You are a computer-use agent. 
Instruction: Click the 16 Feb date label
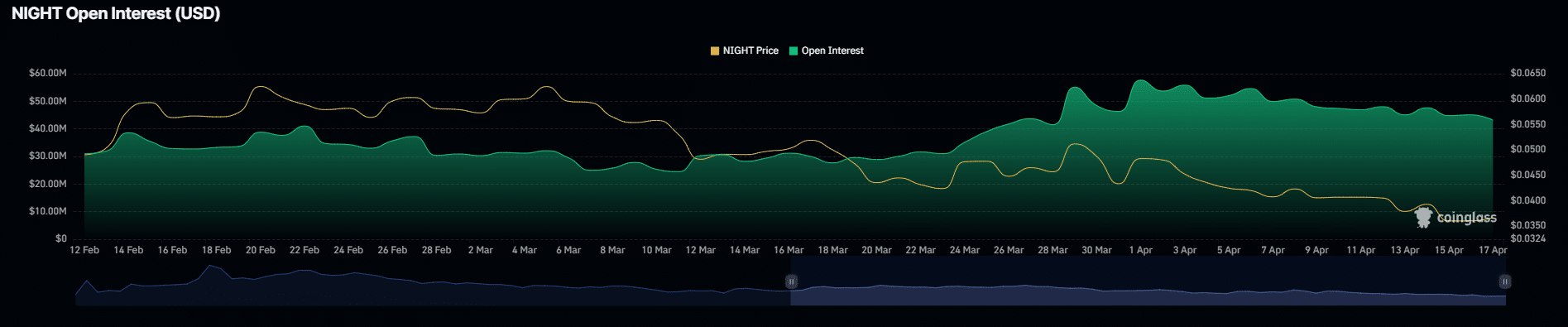(172, 250)
